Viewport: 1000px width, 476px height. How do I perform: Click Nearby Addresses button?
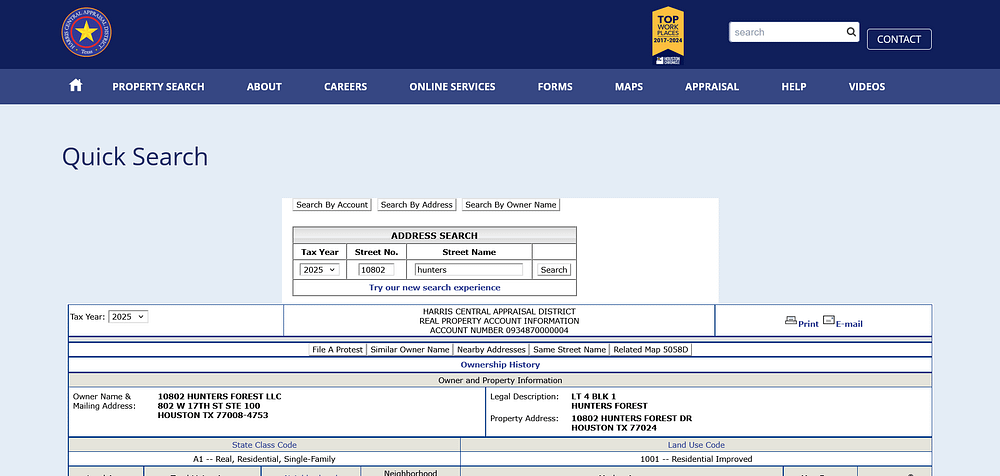(491, 350)
